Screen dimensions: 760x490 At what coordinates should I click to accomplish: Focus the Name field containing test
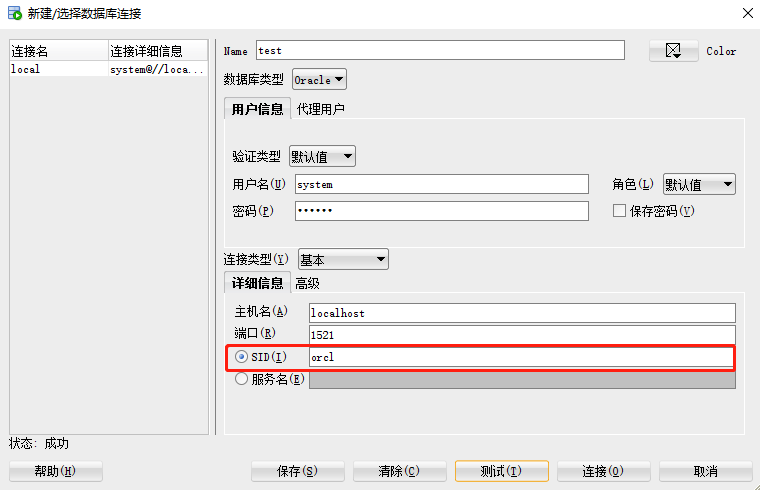pyautogui.click(x=440, y=50)
